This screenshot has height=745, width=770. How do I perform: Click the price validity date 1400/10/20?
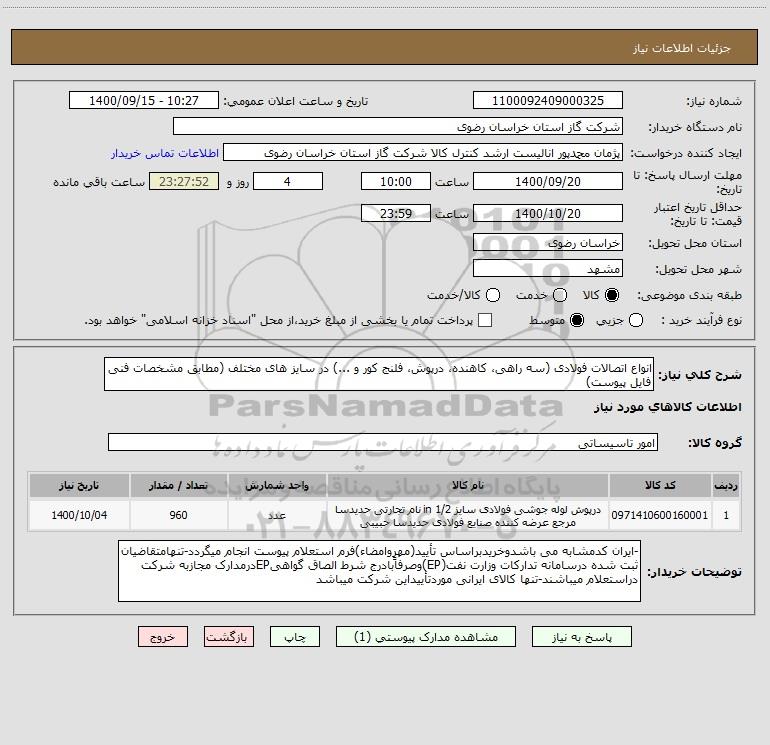coord(548,213)
